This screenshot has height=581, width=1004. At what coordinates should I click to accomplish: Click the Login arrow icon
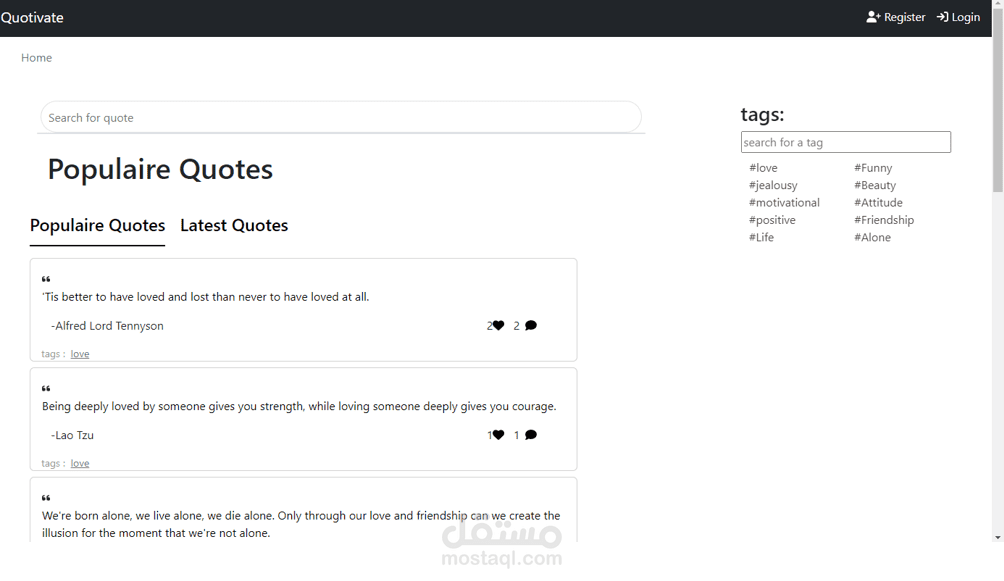click(x=943, y=17)
